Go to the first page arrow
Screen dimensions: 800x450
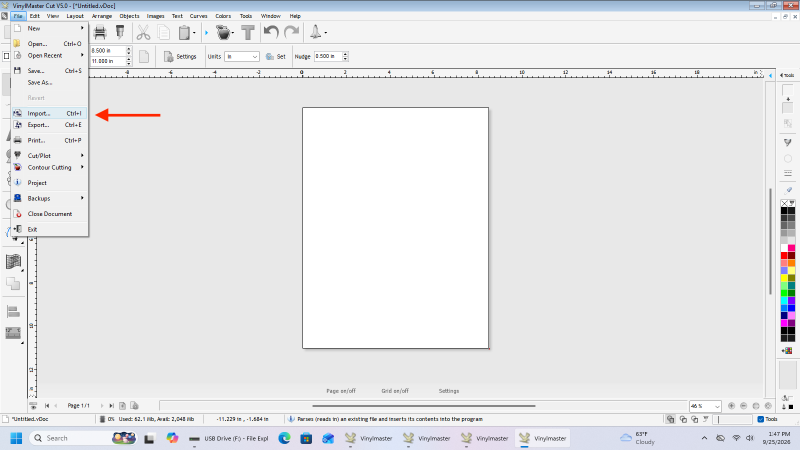tap(47, 406)
